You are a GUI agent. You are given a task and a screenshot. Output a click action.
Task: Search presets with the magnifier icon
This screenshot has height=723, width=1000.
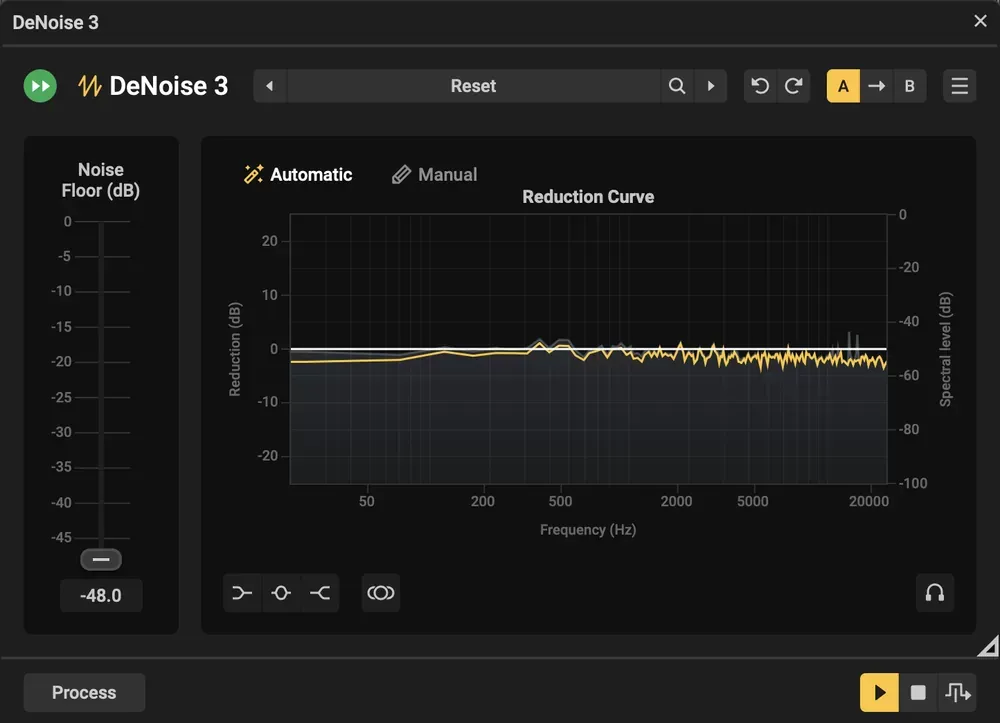tap(677, 86)
